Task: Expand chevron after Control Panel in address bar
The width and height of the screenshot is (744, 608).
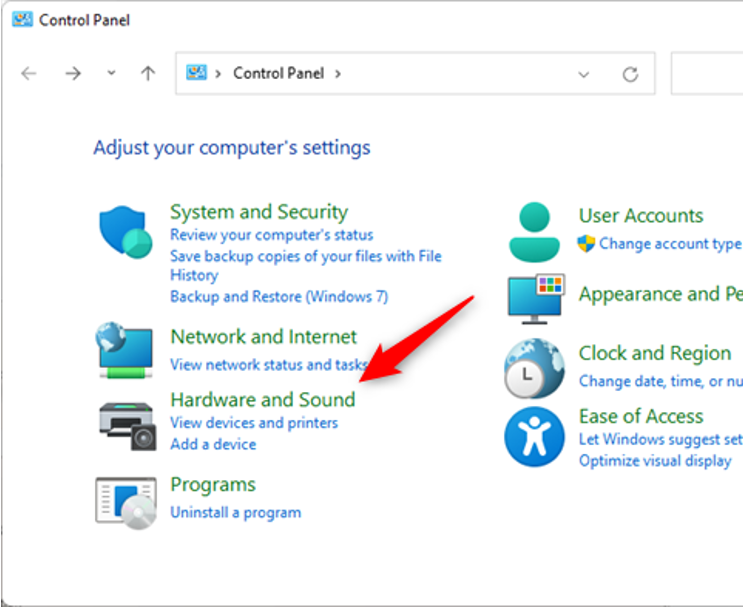Action: coord(338,74)
